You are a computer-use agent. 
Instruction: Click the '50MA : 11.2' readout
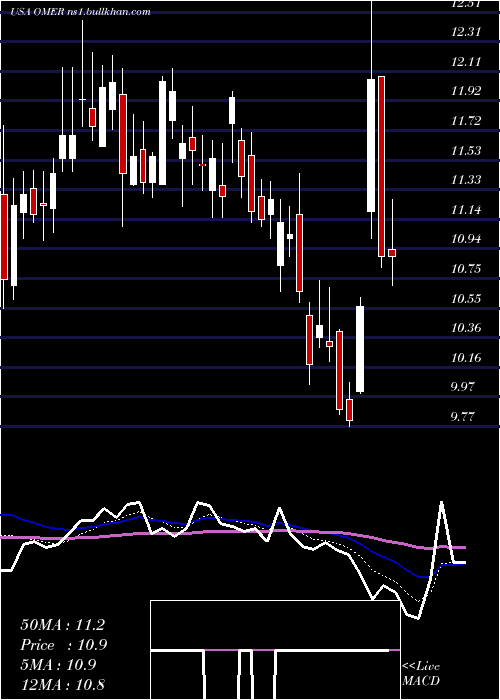pos(62,625)
